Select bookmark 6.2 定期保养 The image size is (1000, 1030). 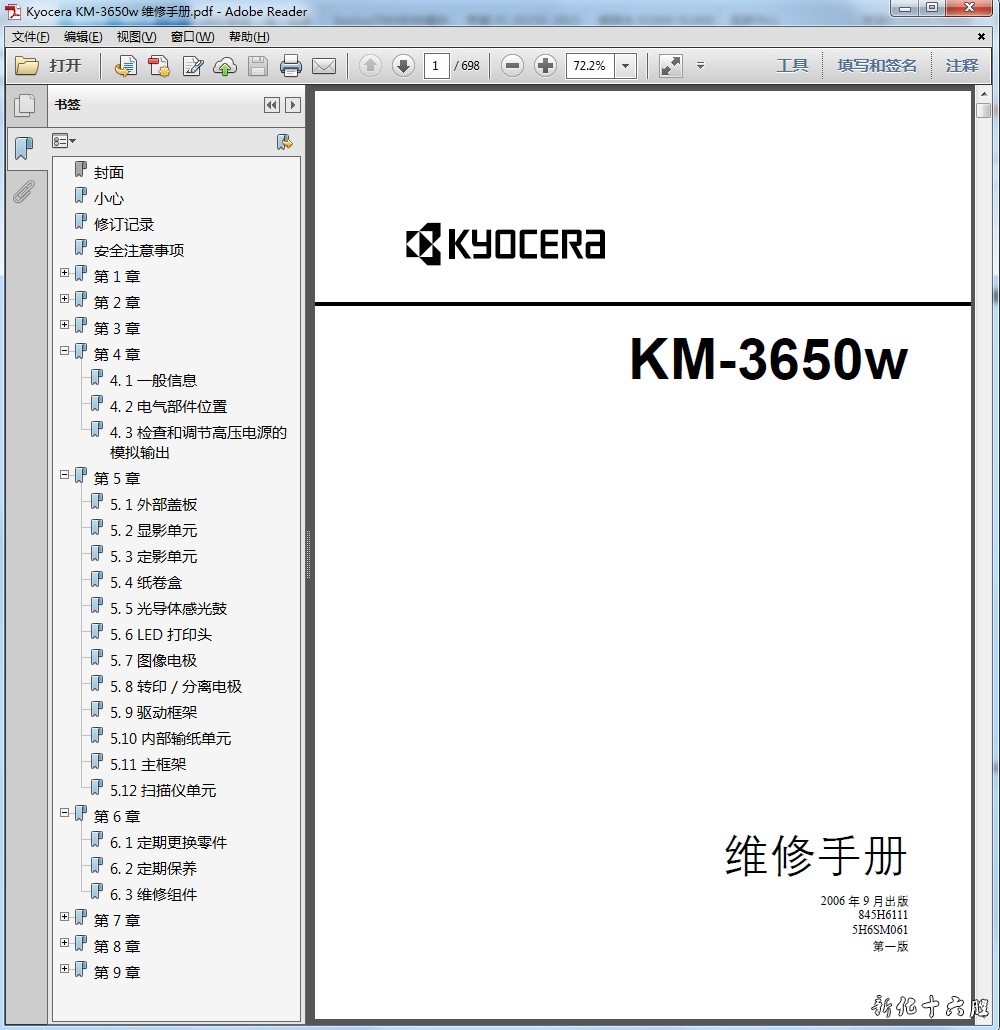pos(153,868)
